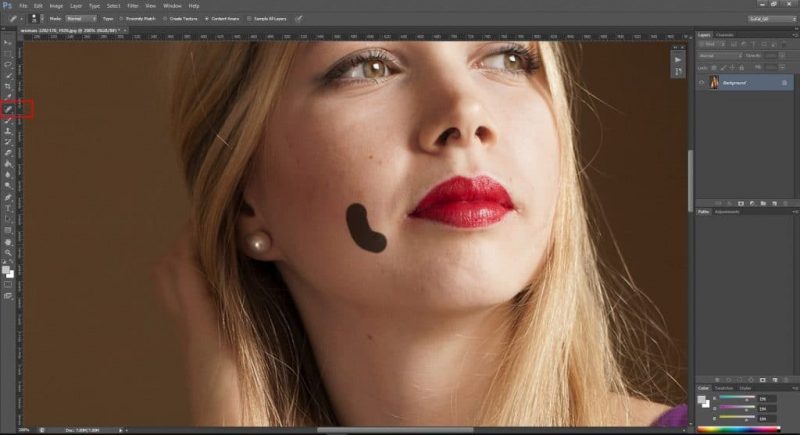Select the Lasso tool
Image resolution: width=800 pixels, height=435 pixels.
(8, 65)
